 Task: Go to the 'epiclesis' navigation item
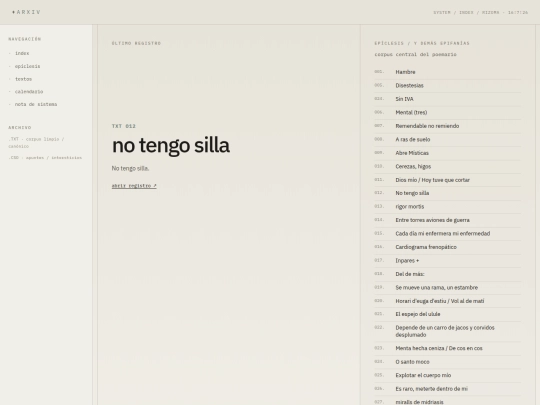[28, 66]
